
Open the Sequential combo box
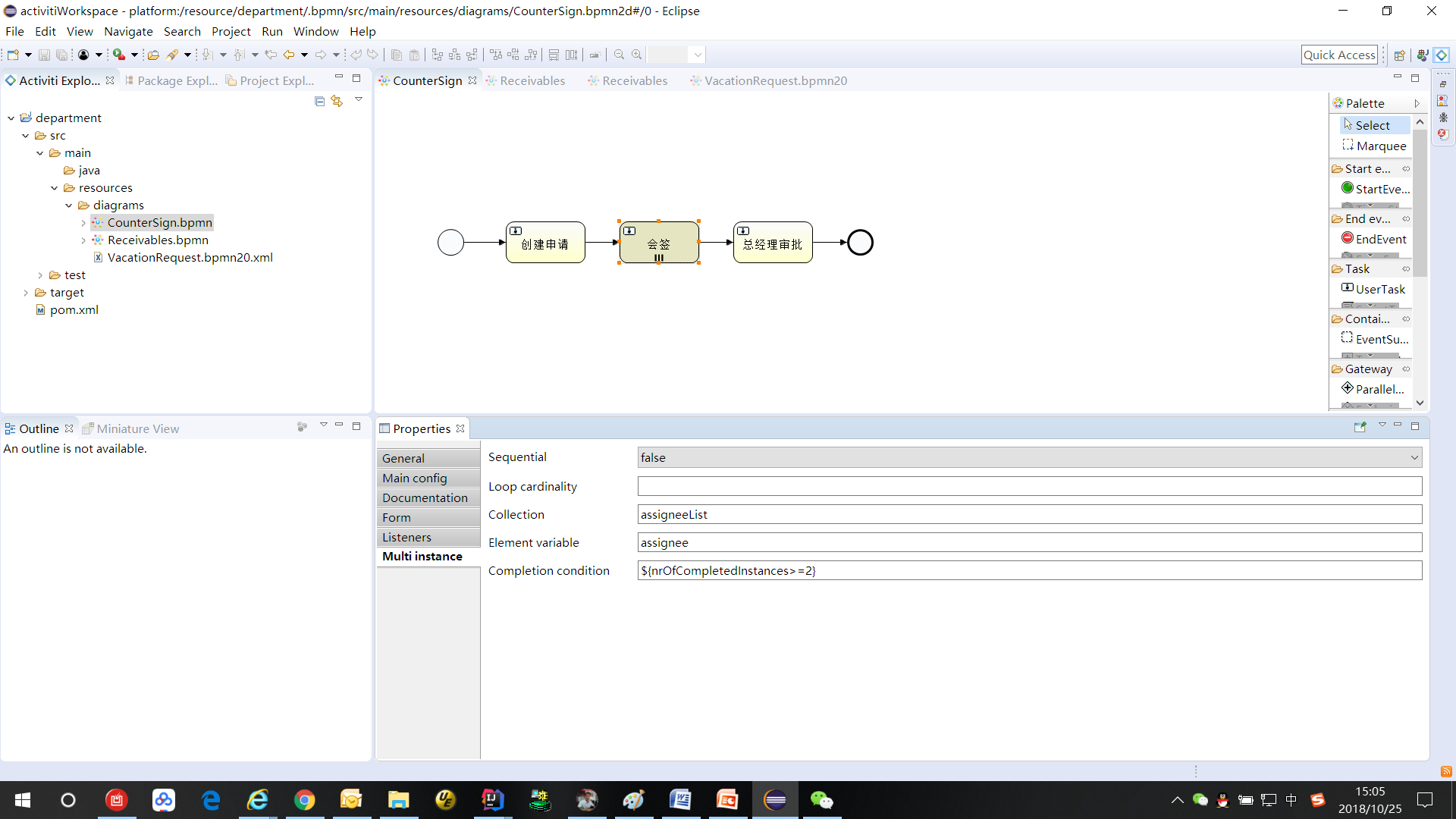(x=1030, y=457)
